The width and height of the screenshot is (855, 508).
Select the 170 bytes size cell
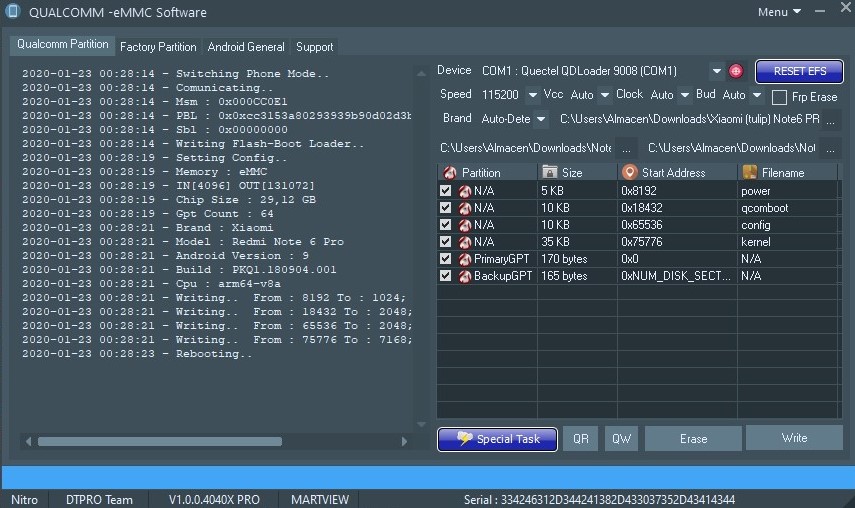point(577,259)
